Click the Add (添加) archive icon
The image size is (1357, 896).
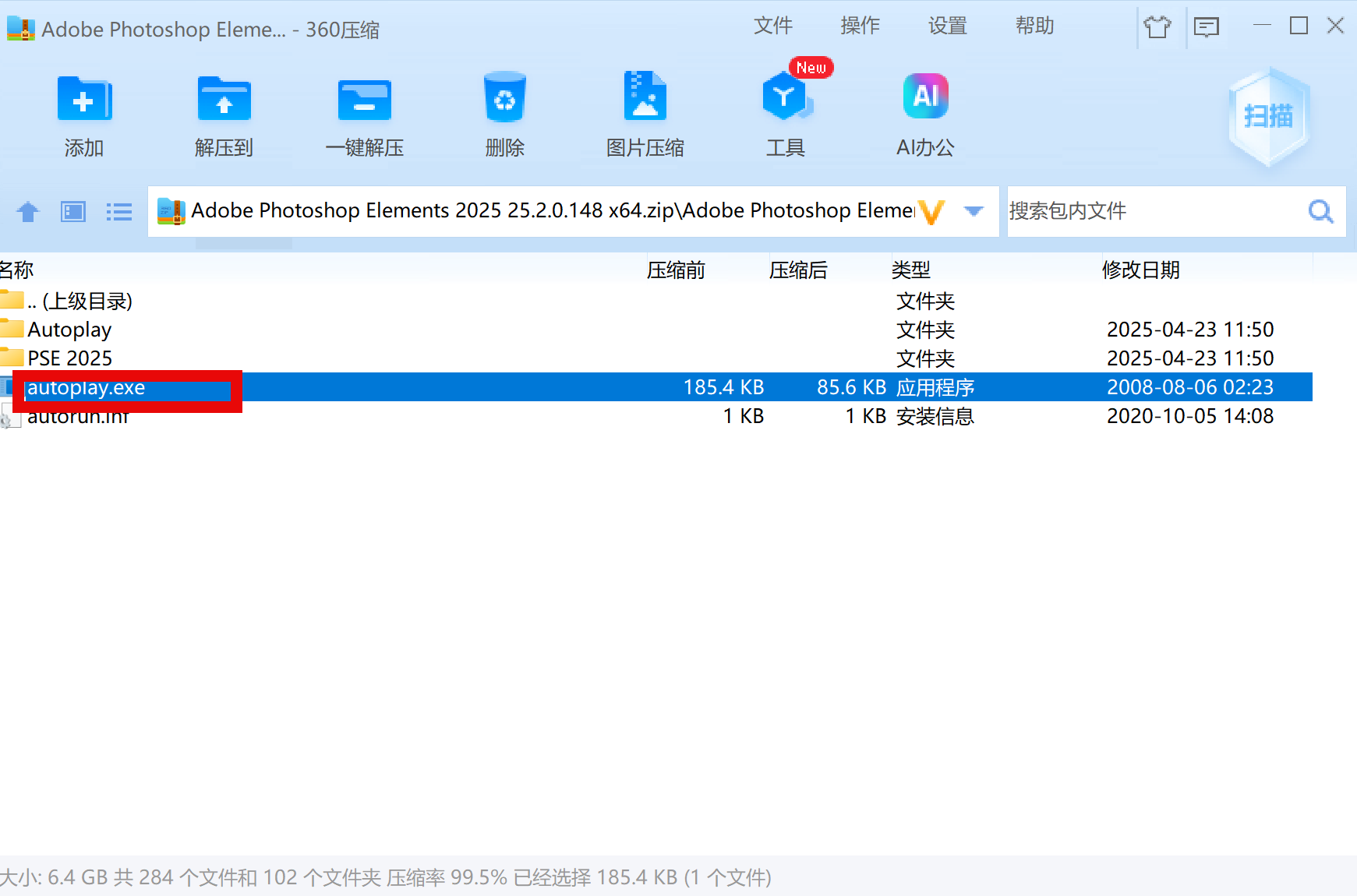pyautogui.click(x=84, y=100)
